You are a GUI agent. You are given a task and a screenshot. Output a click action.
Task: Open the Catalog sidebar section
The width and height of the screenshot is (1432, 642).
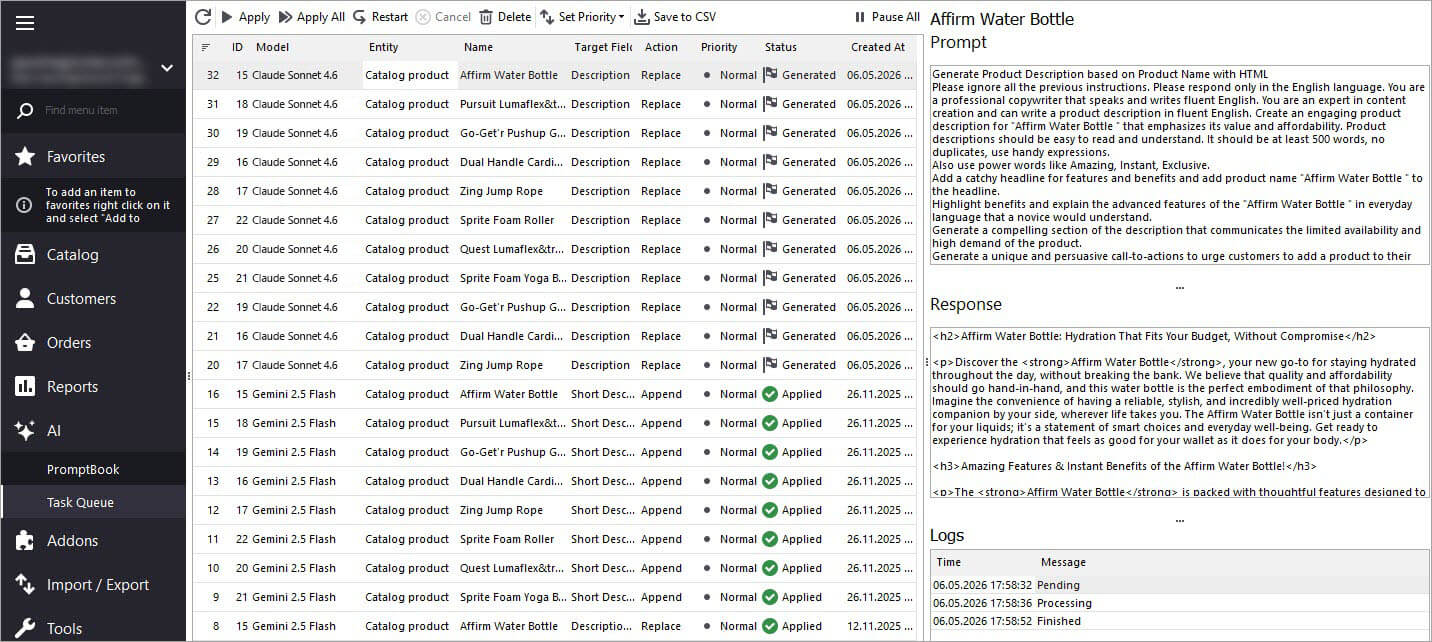pyautogui.click(x=93, y=254)
